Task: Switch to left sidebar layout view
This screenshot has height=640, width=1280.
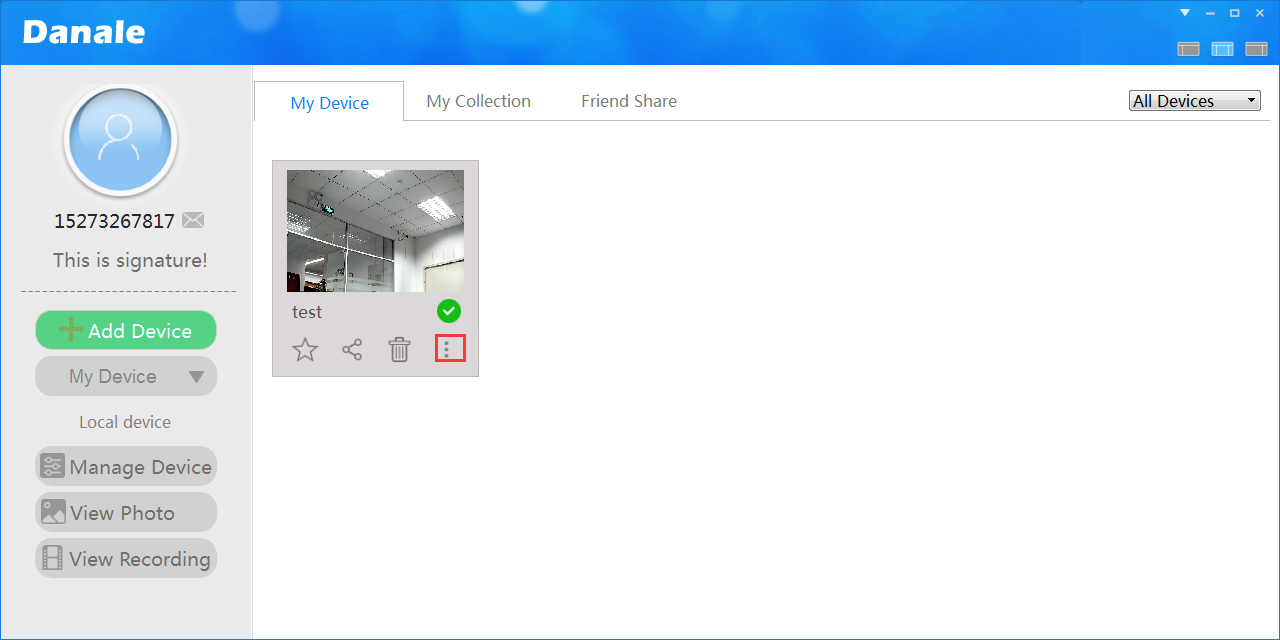Action: [x=1188, y=49]
